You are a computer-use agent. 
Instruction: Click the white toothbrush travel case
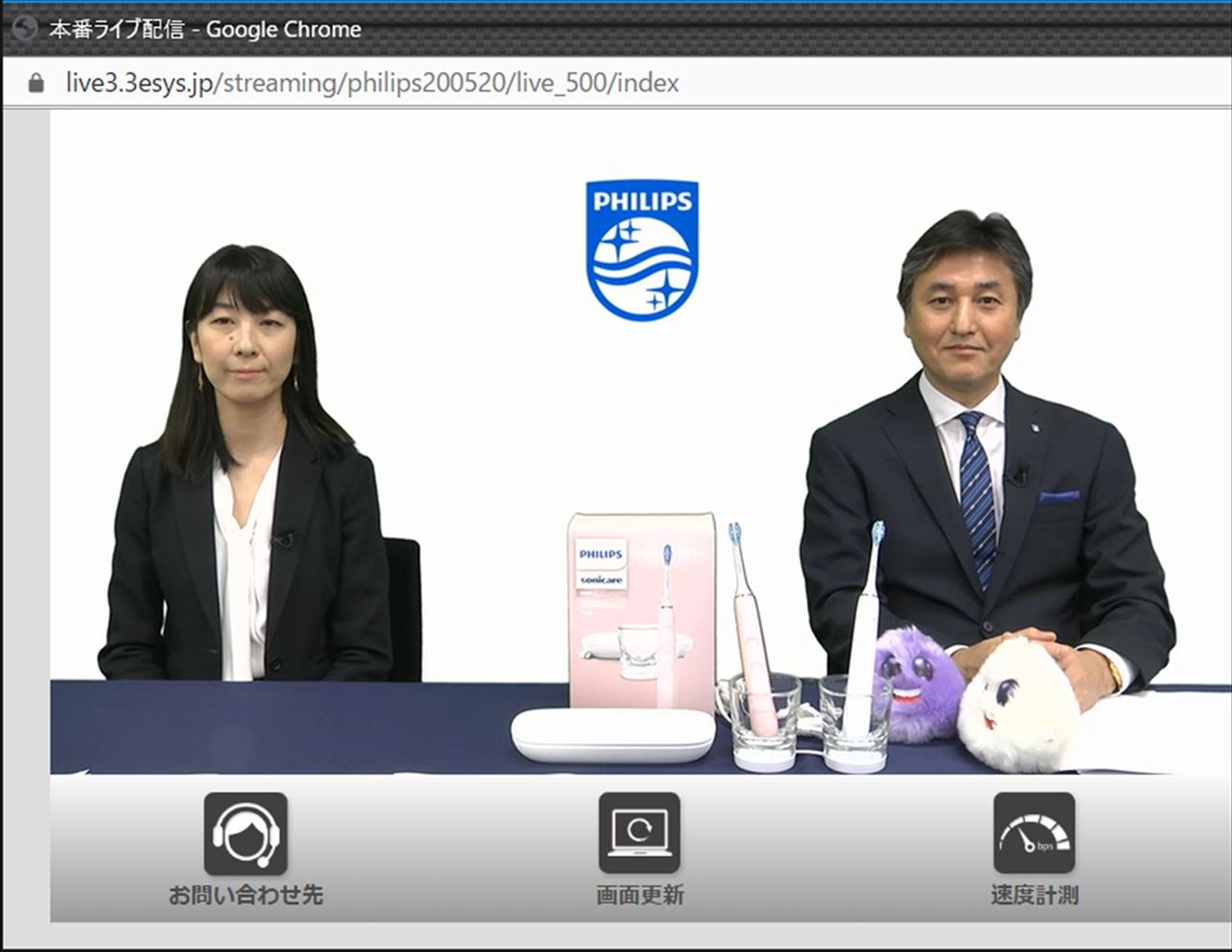[x=613, y=735]
